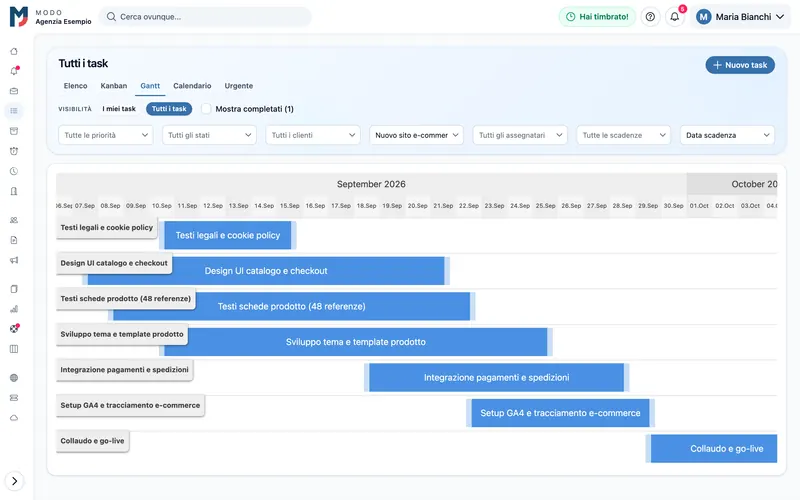Open Tutte le priorità dropdown

coord(106,135)
